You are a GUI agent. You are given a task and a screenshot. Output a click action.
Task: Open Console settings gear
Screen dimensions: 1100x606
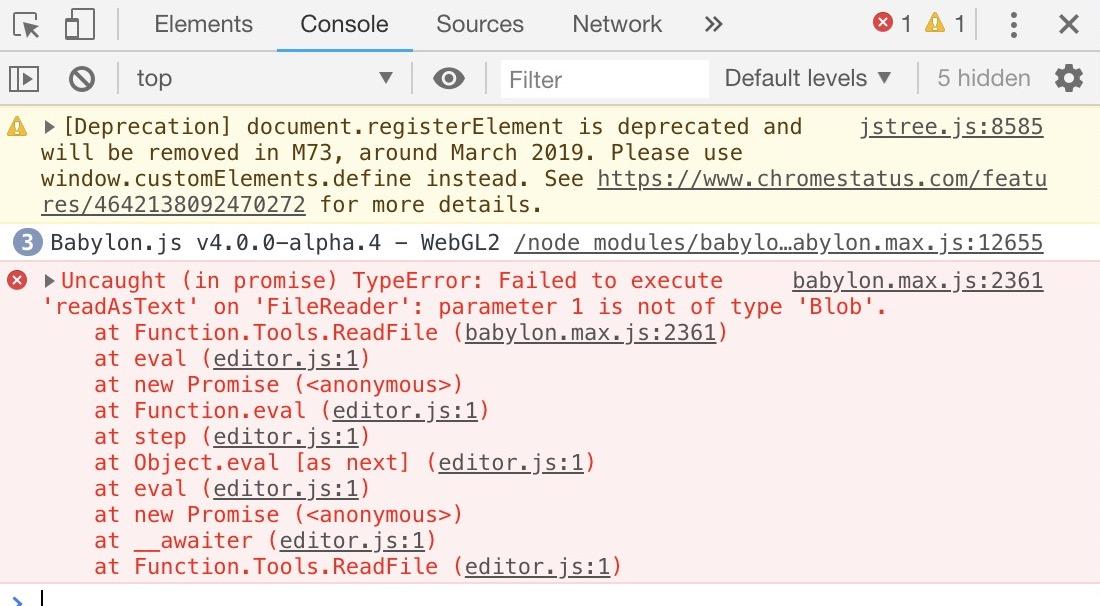pyautogui.click(x=1068, y=78)
